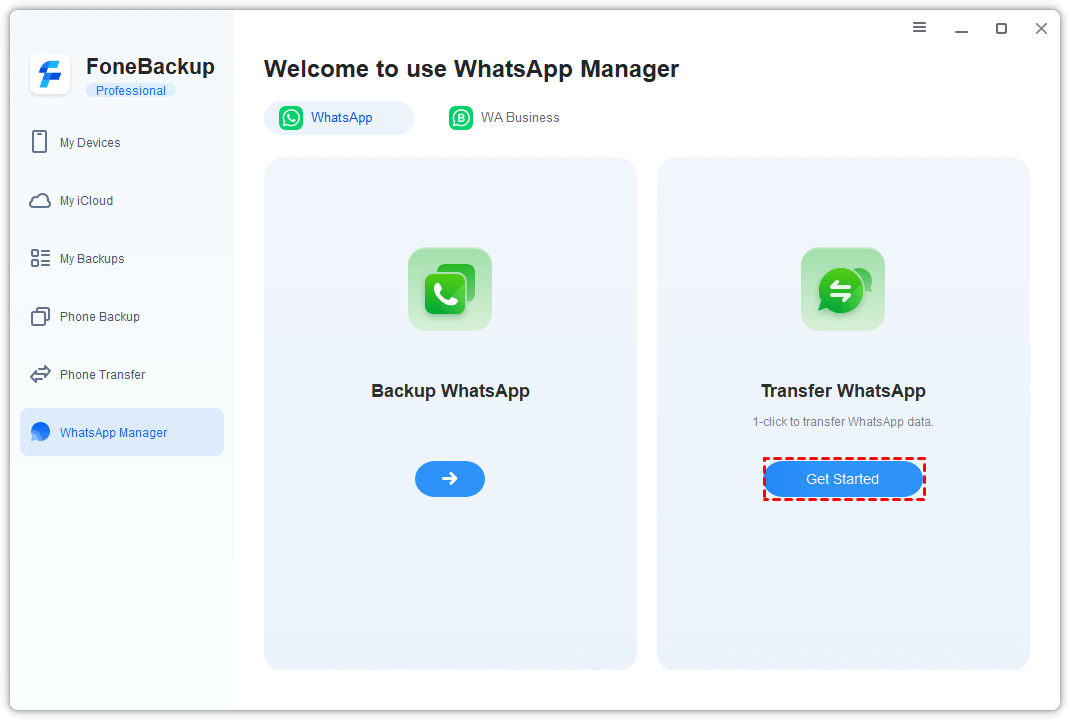Click the Backup WhatsApp phone card icon
1070x720 pixels.
tap(450, 289)
